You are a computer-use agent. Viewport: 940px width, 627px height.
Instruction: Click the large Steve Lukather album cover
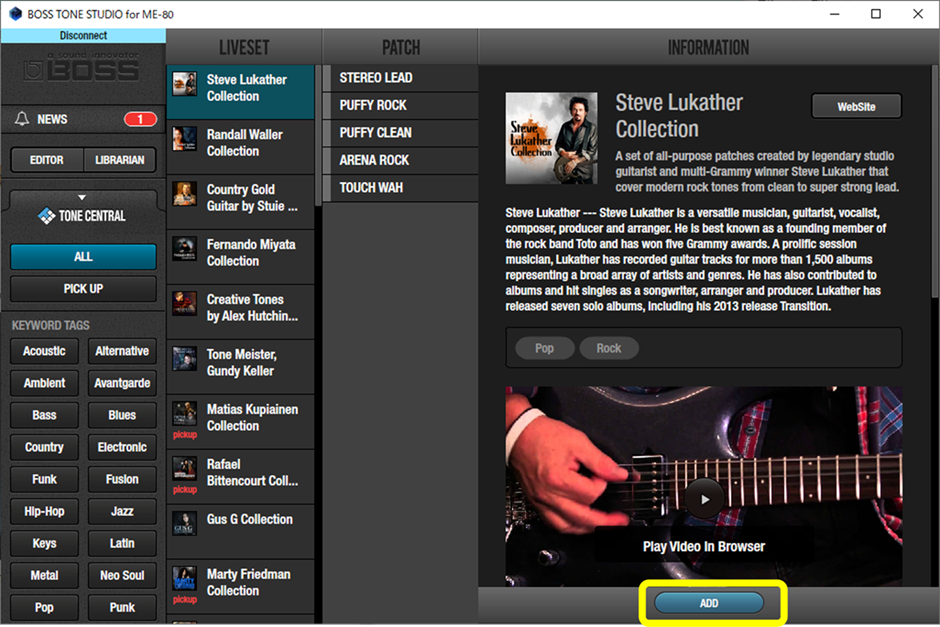click(x=552, y=138)
